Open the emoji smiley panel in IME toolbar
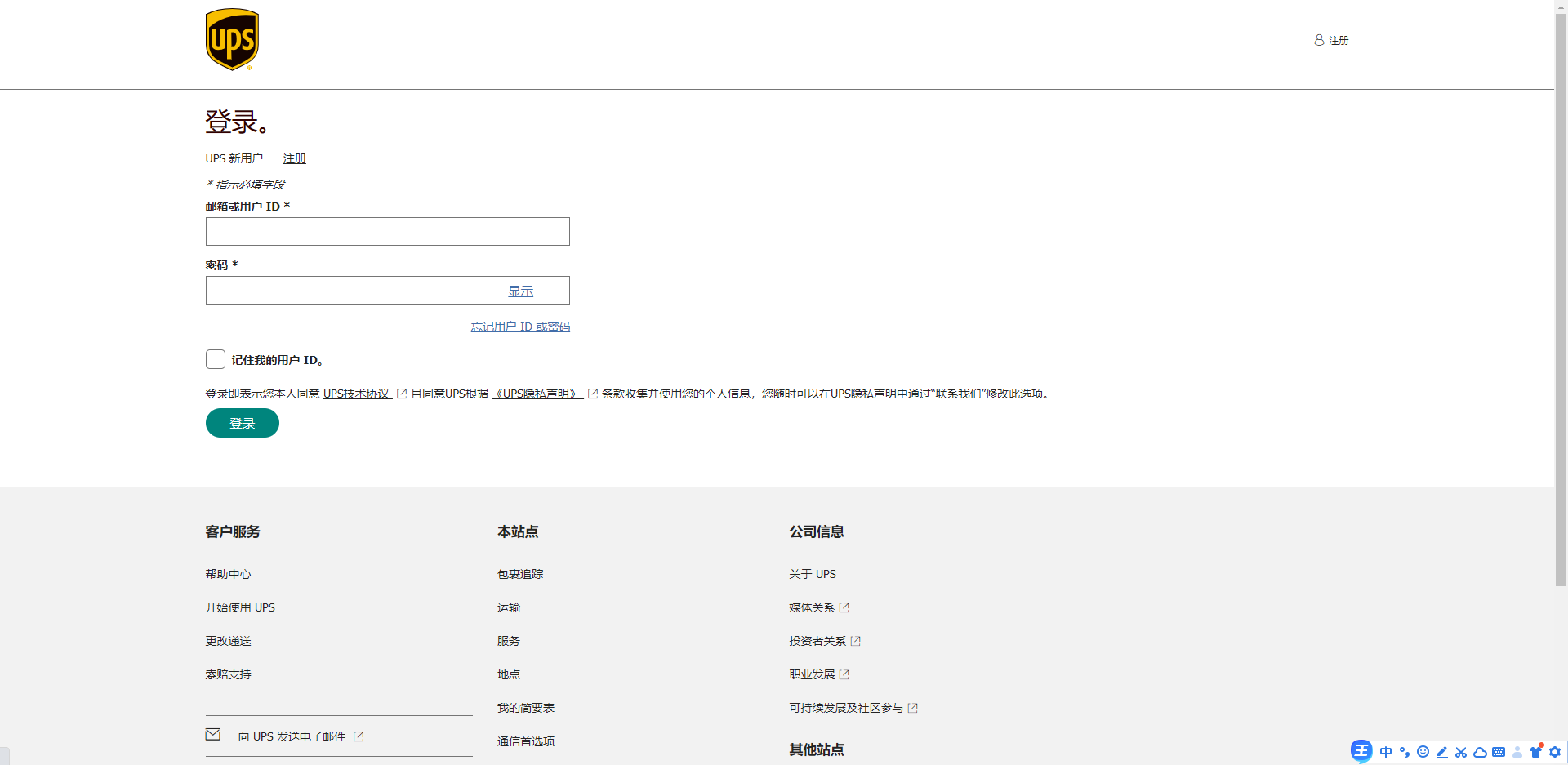This screenshot has width=1568, height=765. pyautogui.click(x=1423, y=752)
